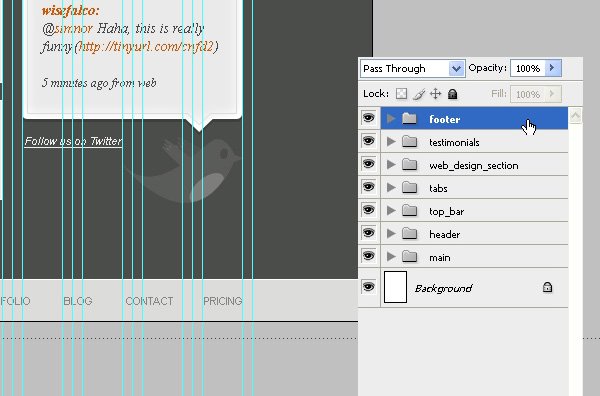Click the Twitter bird graphic

tap(184, 170)
